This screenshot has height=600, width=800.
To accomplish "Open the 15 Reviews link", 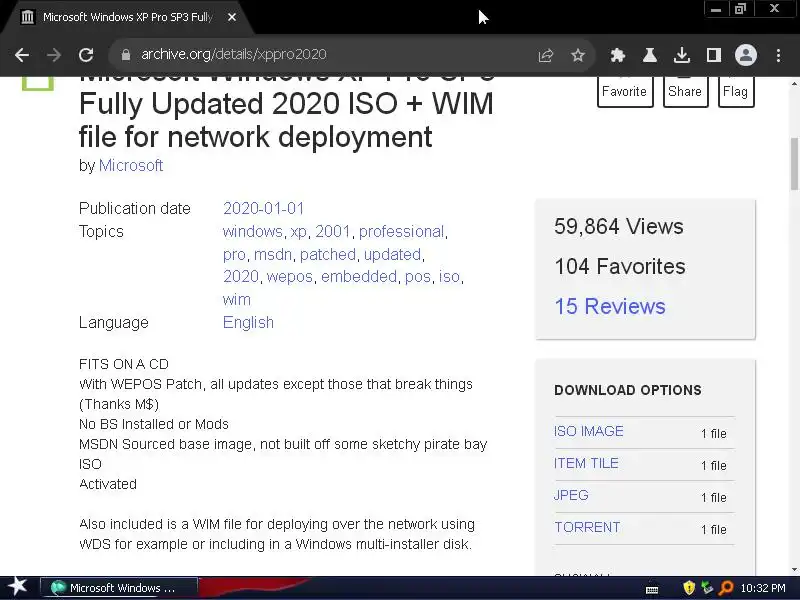I will pos(610,306).
